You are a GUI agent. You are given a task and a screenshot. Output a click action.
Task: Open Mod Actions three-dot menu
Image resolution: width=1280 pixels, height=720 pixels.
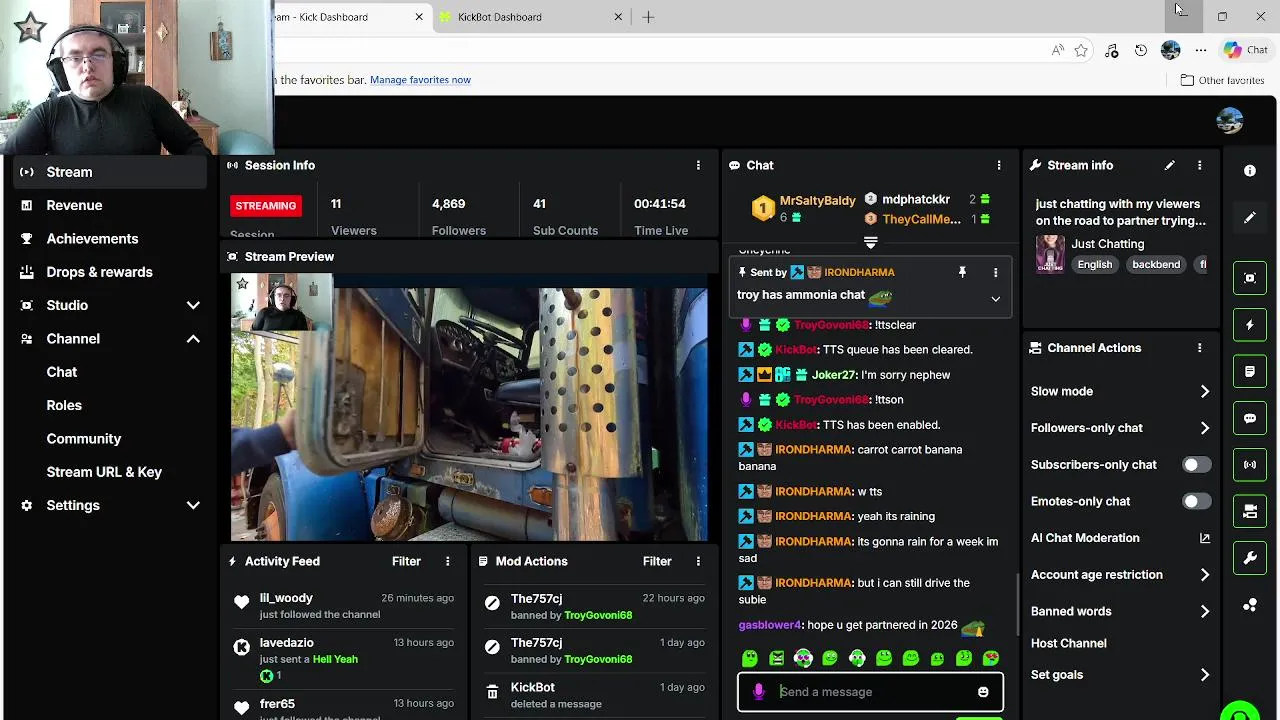pos(698,561)
